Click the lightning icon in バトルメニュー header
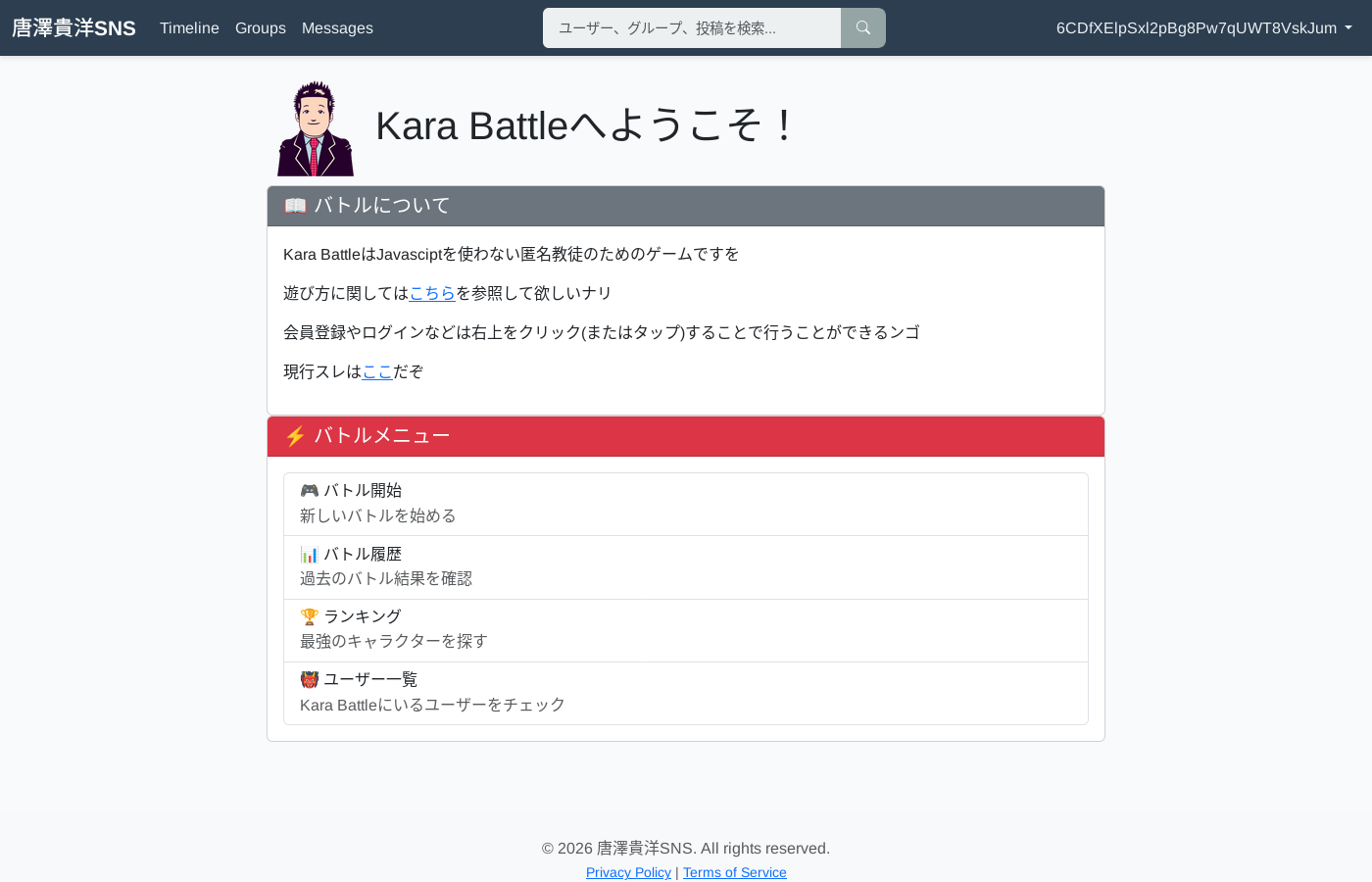This screenshot has height=882, width=1372. coord(295,436)
